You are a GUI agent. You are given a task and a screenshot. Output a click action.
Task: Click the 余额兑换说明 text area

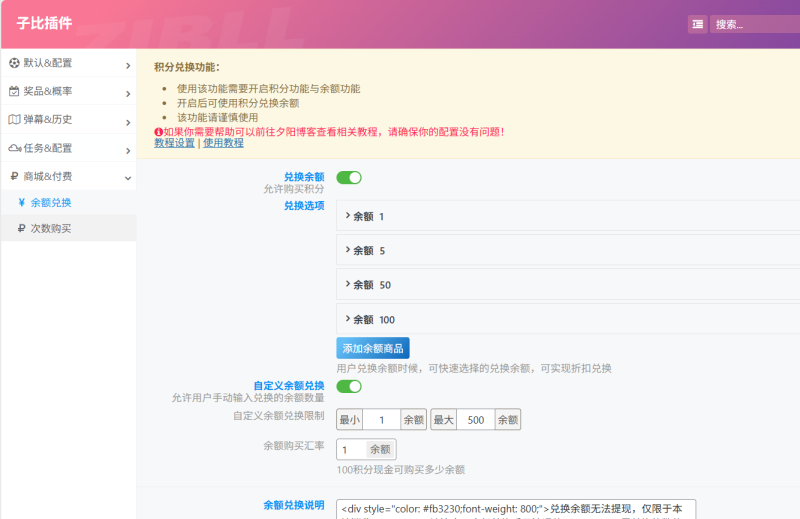click(x=516, y=509)
